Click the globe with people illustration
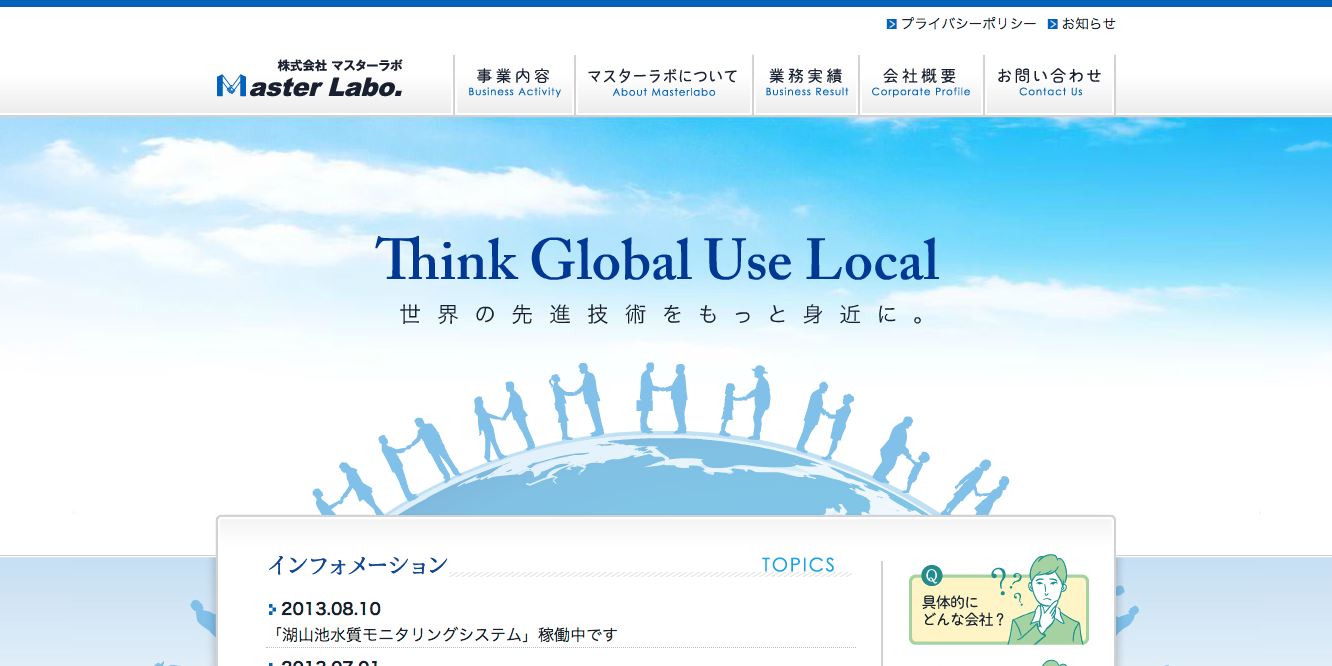Image resolution: width=1332 pixels, height=666 pixels. click(662, 440)
